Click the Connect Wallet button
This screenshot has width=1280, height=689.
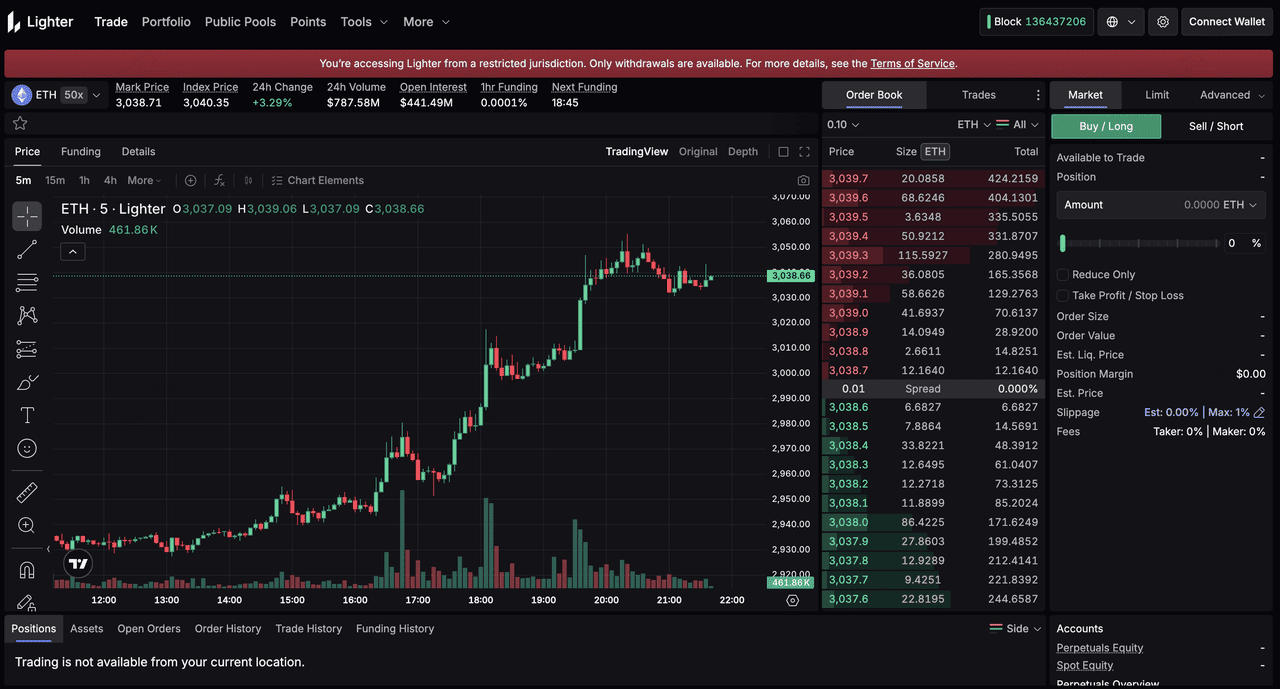click(1226, 22)
